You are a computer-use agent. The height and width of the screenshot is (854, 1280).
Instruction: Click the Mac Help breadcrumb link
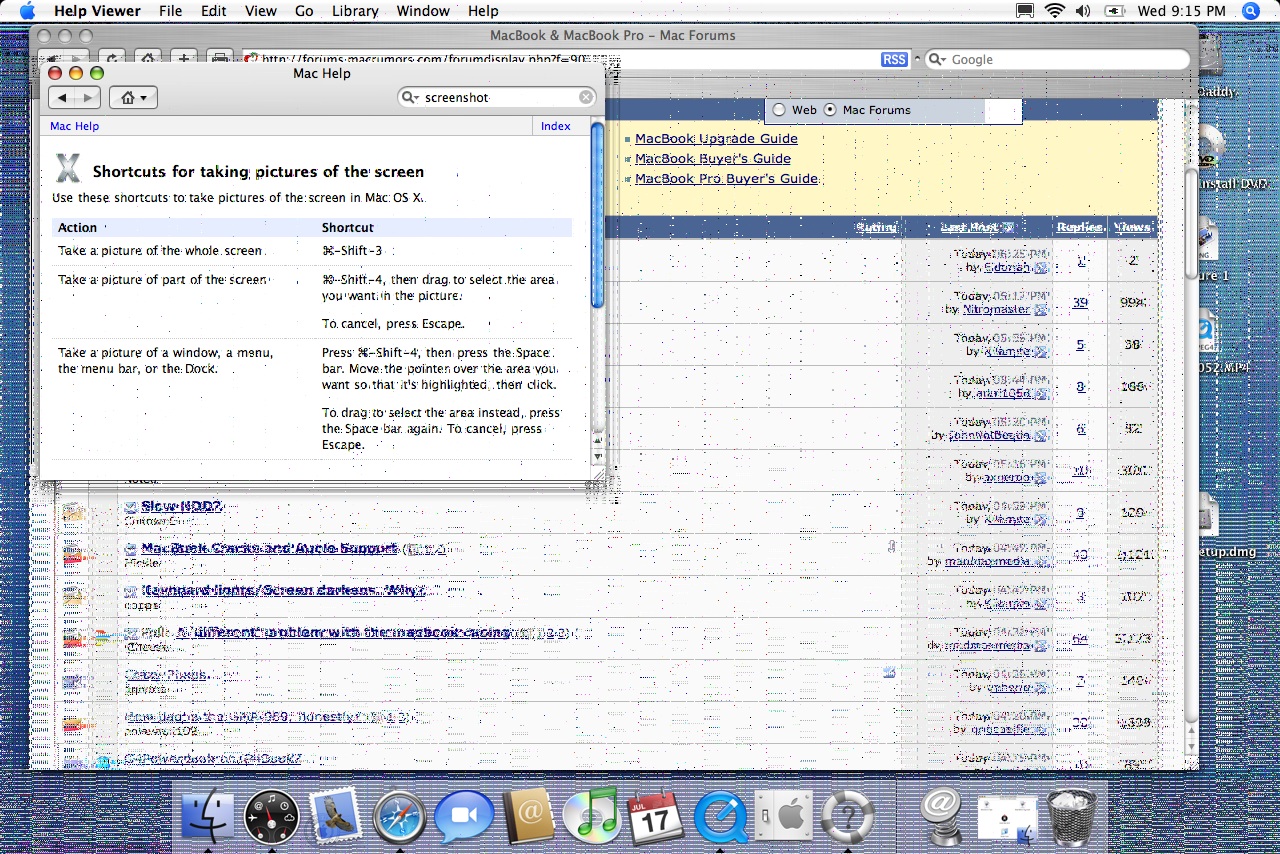(x=74, y=126)
